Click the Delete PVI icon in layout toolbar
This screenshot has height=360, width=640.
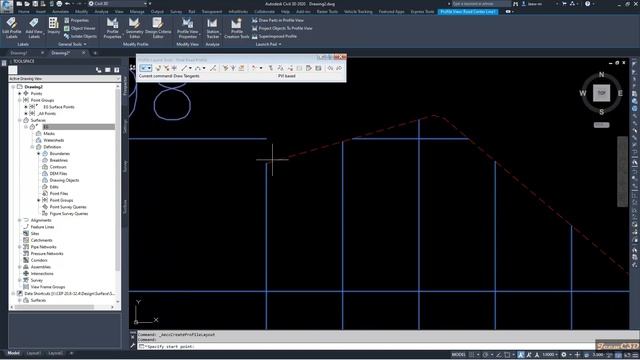tap(167, 68)
